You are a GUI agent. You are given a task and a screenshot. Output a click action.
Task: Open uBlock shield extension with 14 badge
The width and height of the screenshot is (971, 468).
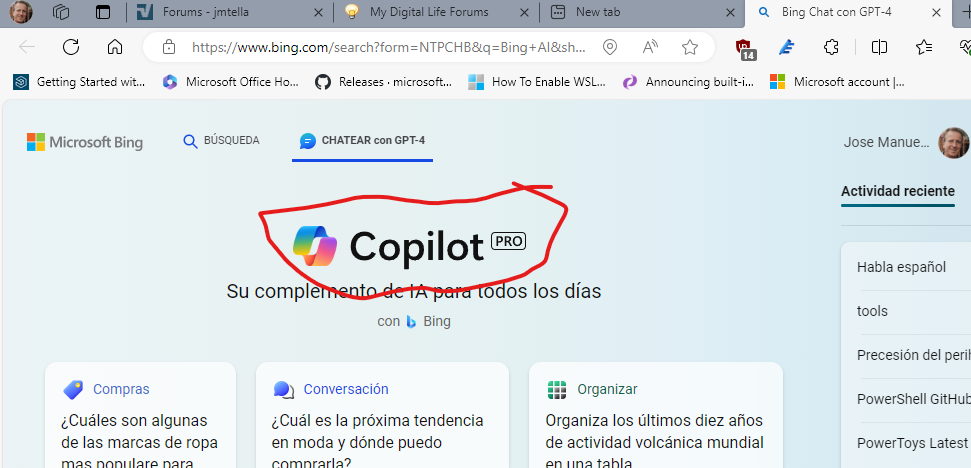tap(745, 49)
